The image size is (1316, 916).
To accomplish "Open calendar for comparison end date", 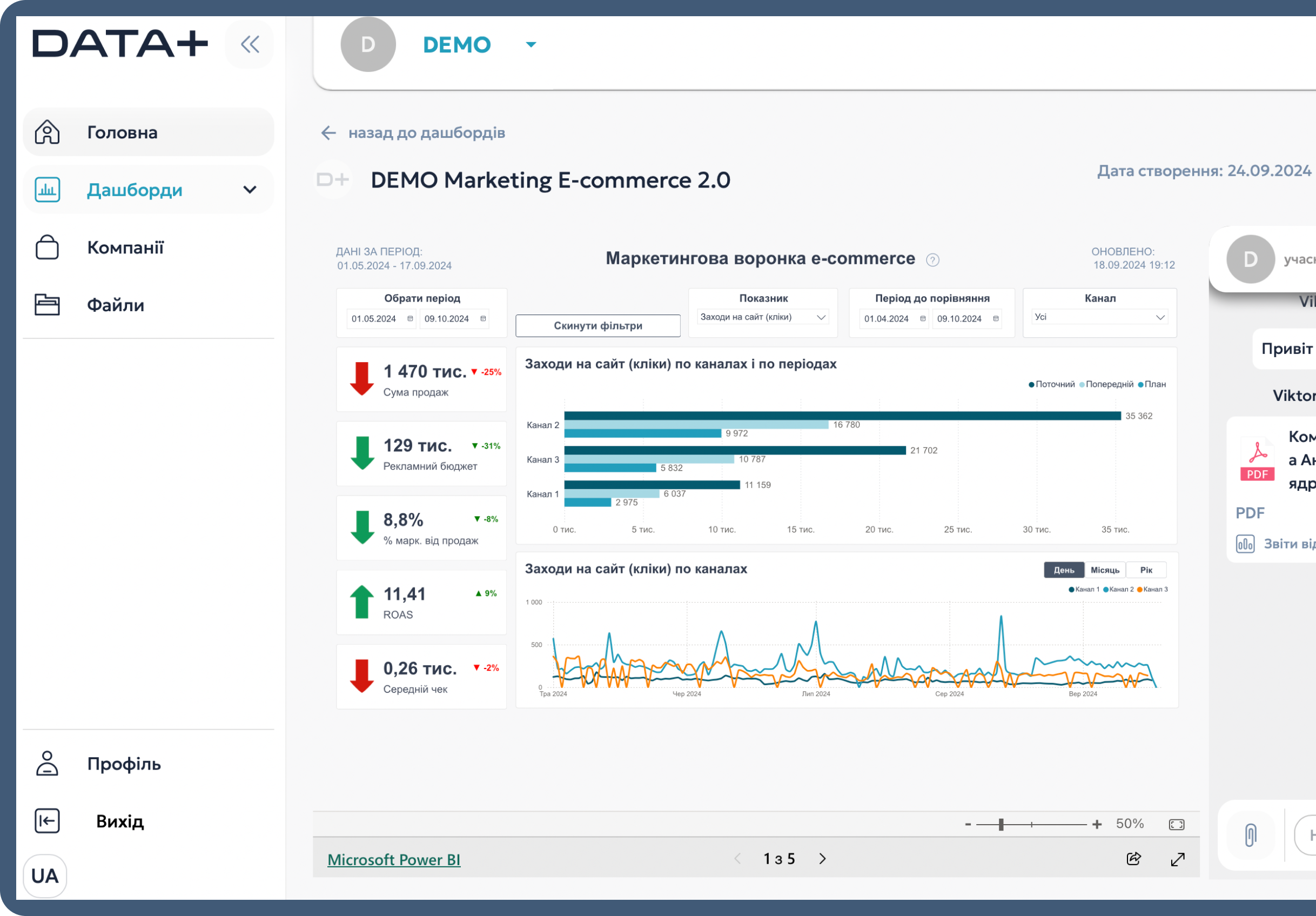I will pos(996,319).
